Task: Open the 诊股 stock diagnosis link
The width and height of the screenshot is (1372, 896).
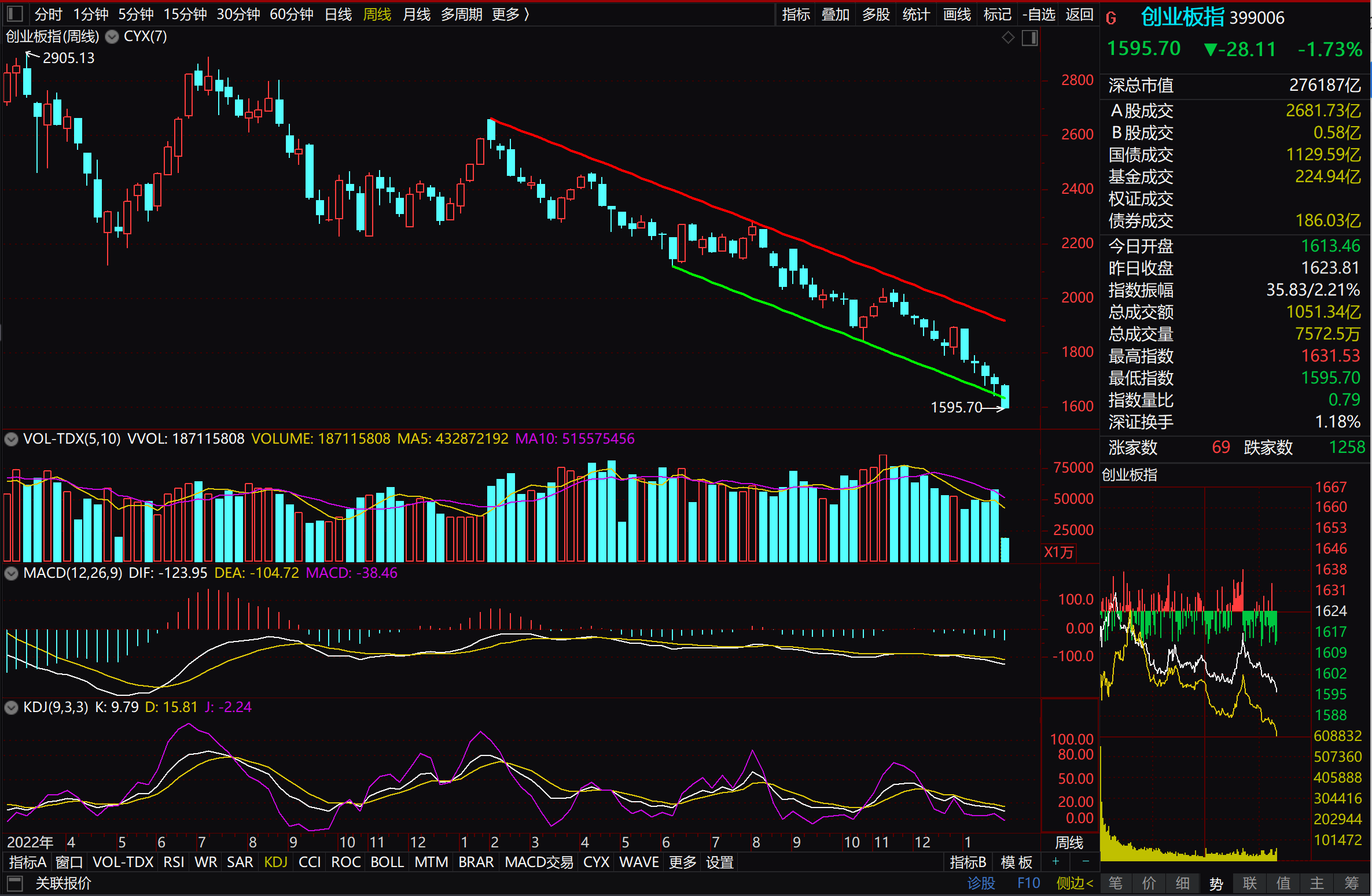Action: [981, 883]
